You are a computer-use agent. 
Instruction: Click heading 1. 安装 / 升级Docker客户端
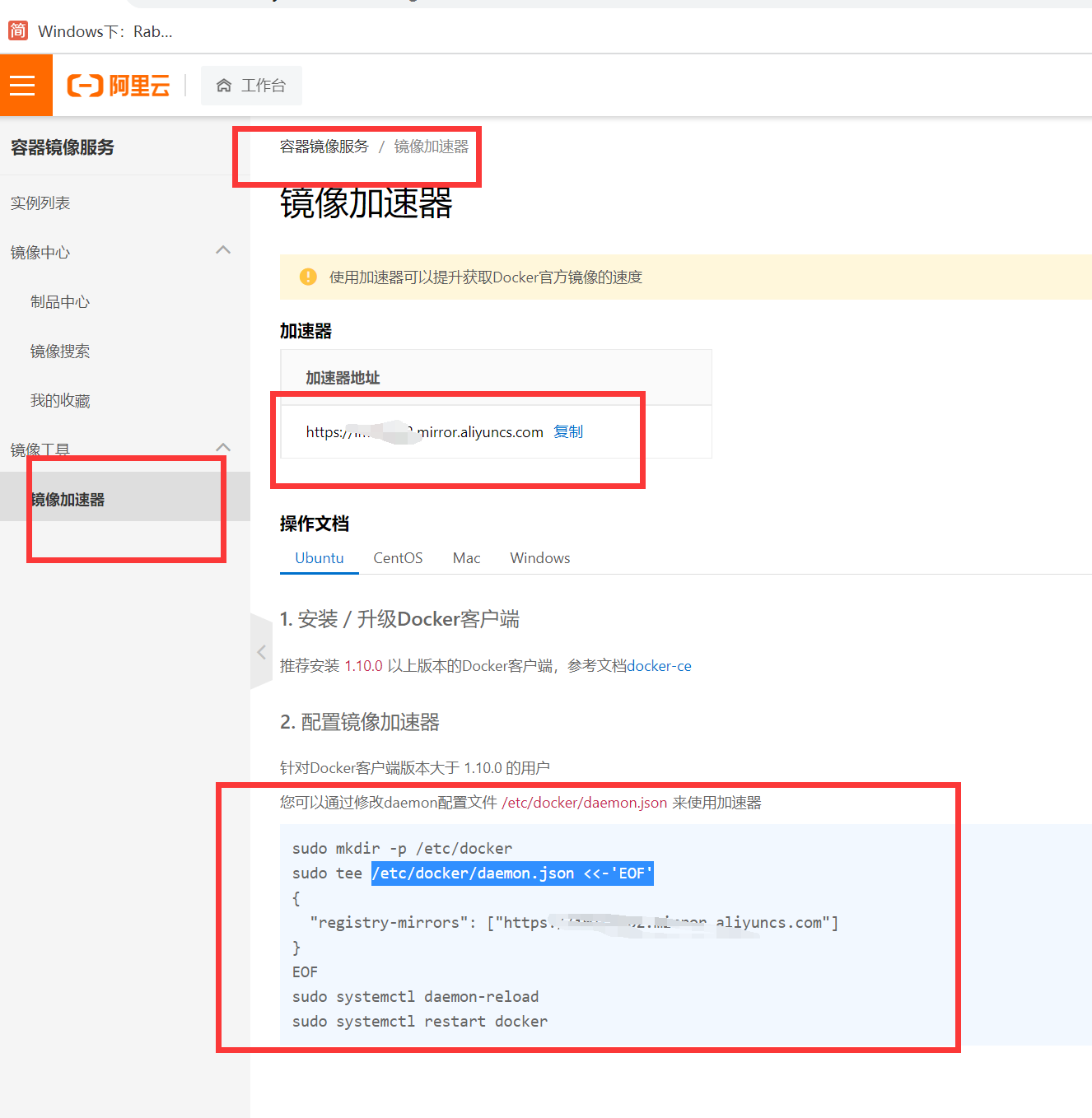399,619
